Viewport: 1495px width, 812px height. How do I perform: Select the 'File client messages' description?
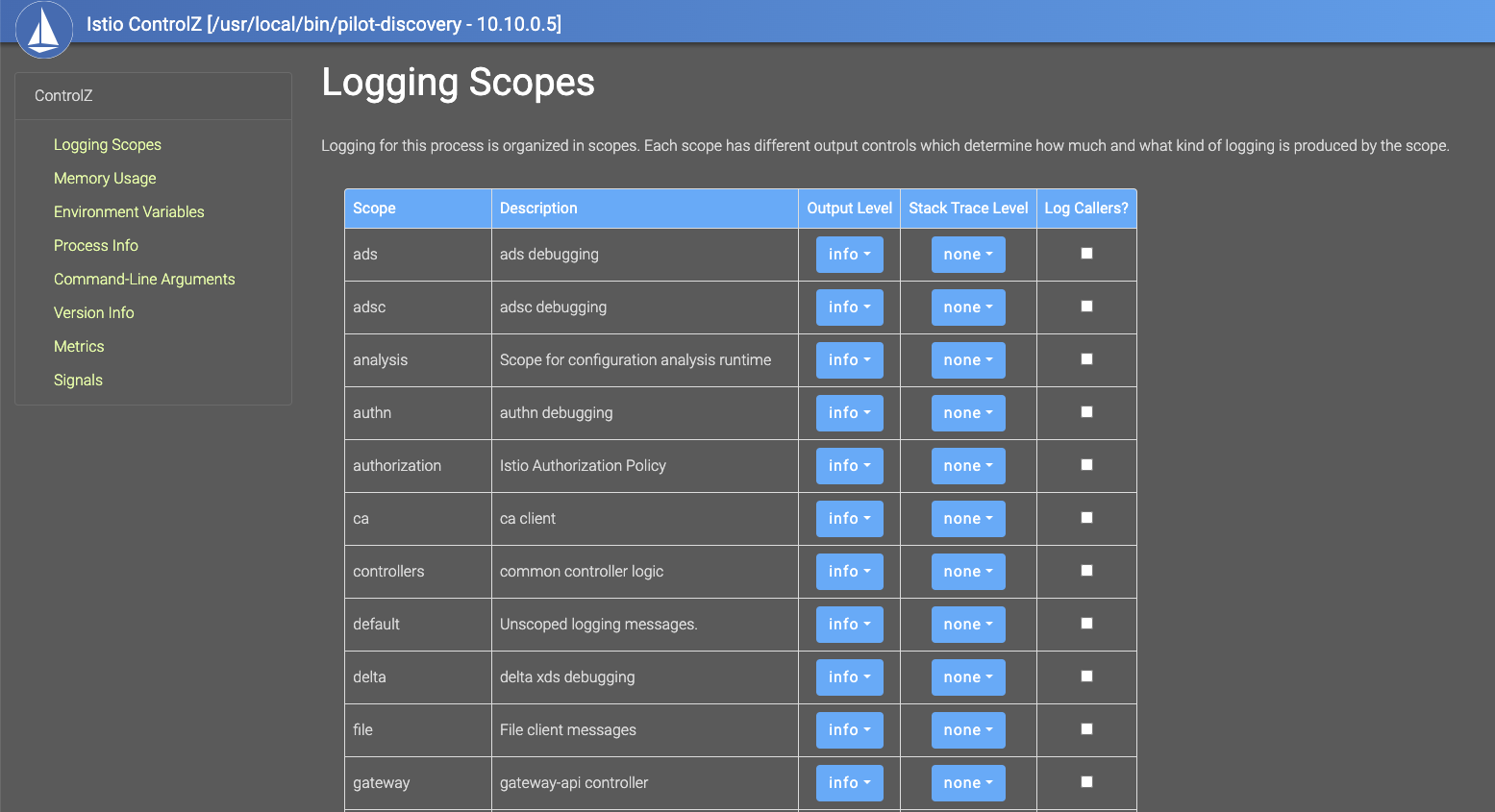[x=568, y=730]
